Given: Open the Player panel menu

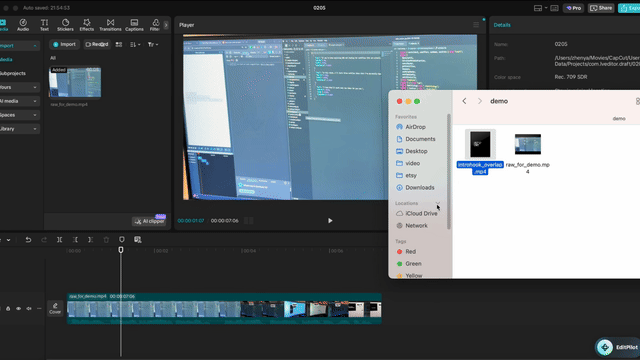Looking at the screenshot, I should (x=476, y=25).
